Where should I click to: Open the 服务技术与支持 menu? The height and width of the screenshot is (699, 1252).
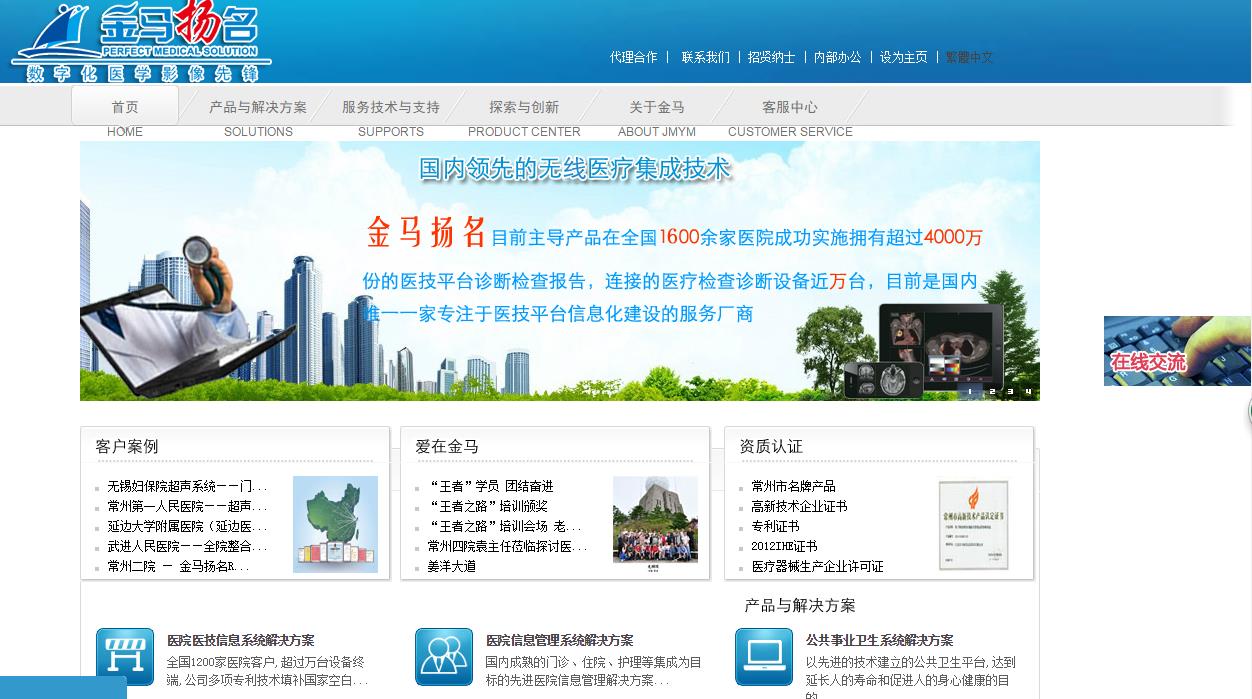click(391, 107)
